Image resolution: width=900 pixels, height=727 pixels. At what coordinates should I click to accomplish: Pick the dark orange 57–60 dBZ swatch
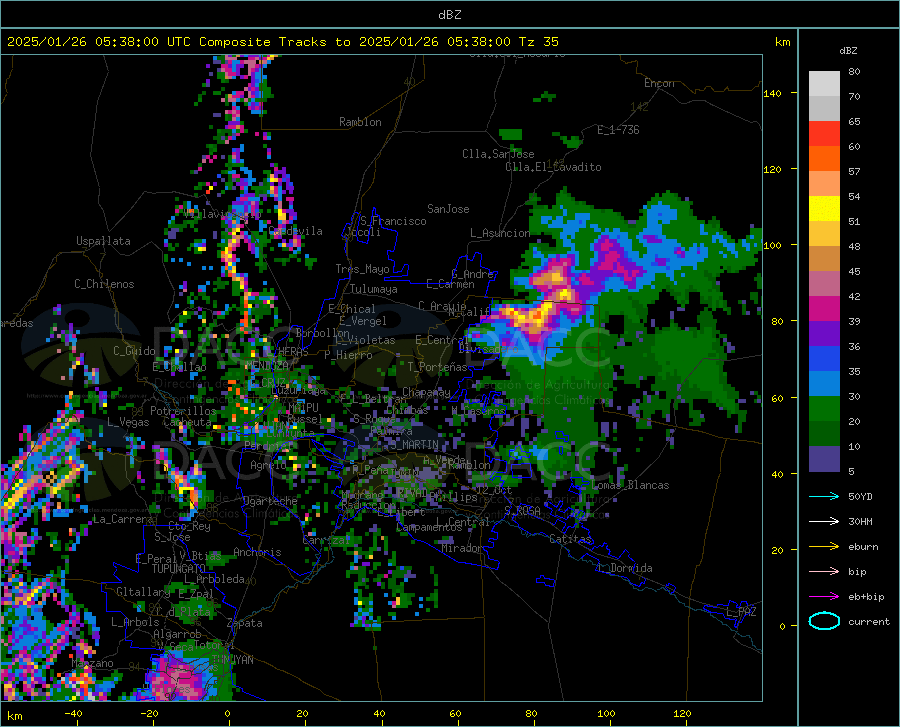coord(824,159)
